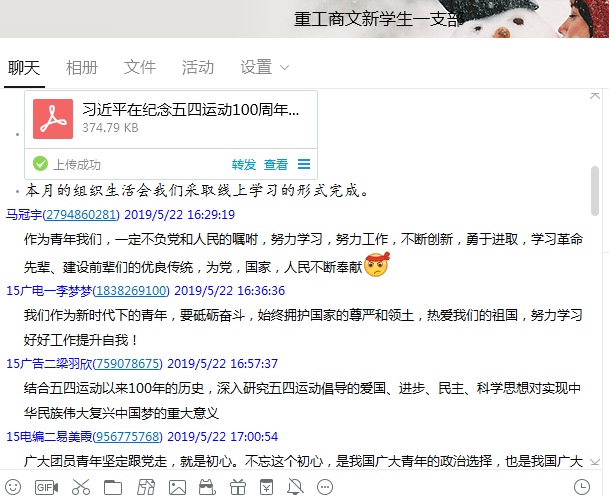Click 查看 to view the file

276,165
